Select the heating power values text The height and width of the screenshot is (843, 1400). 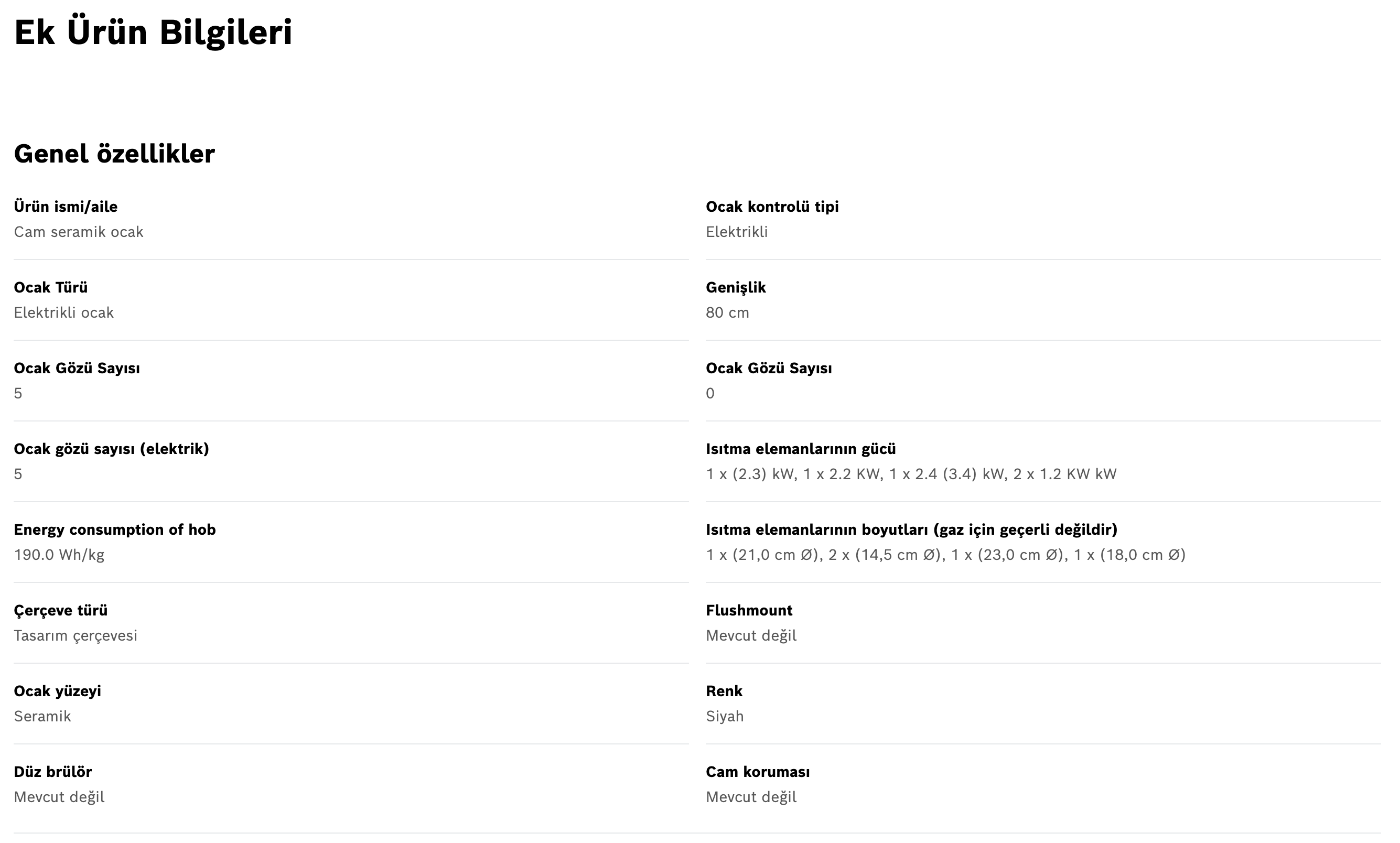[x=911, y=474]
